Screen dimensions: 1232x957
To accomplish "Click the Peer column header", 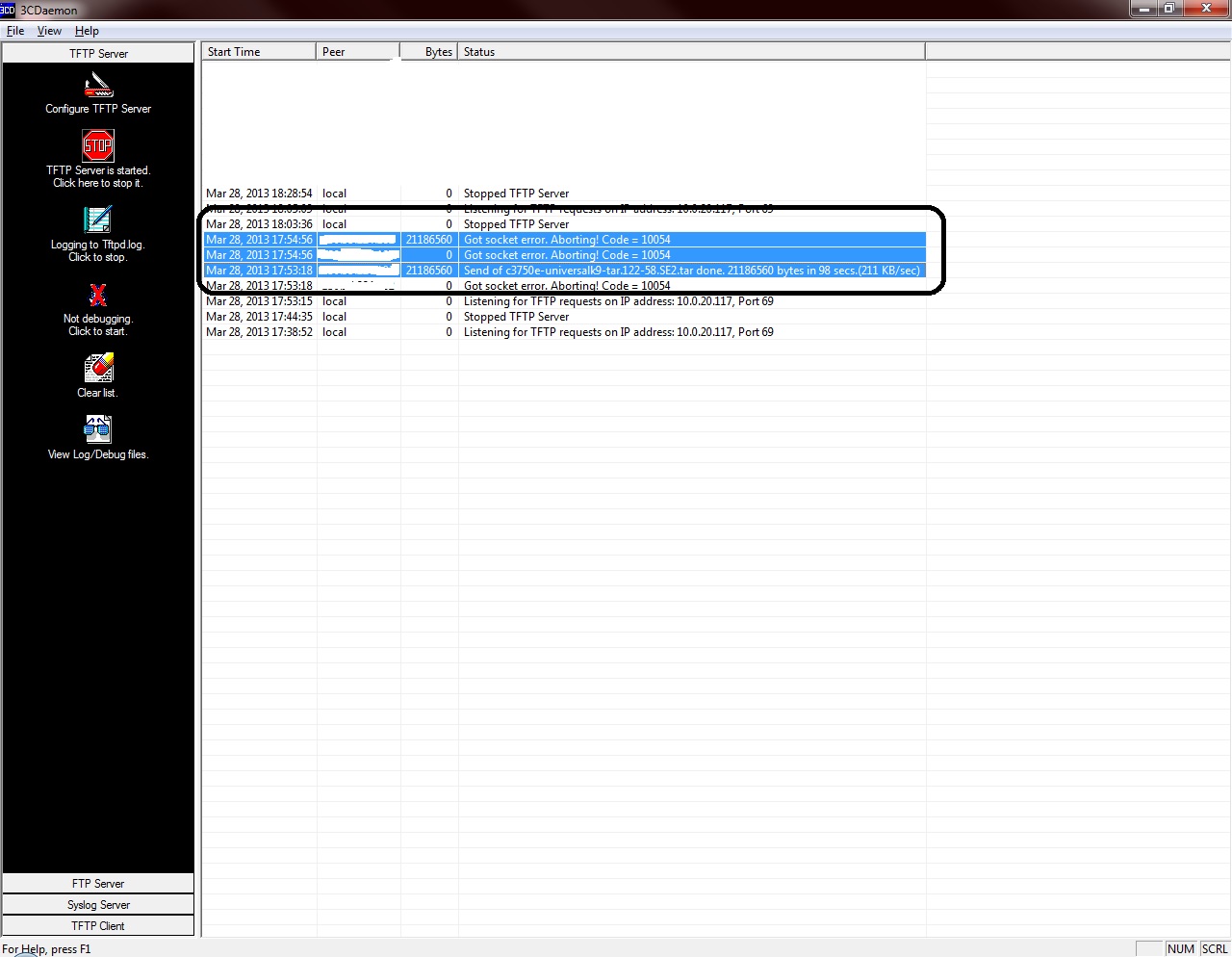I will tap(358, 52).
